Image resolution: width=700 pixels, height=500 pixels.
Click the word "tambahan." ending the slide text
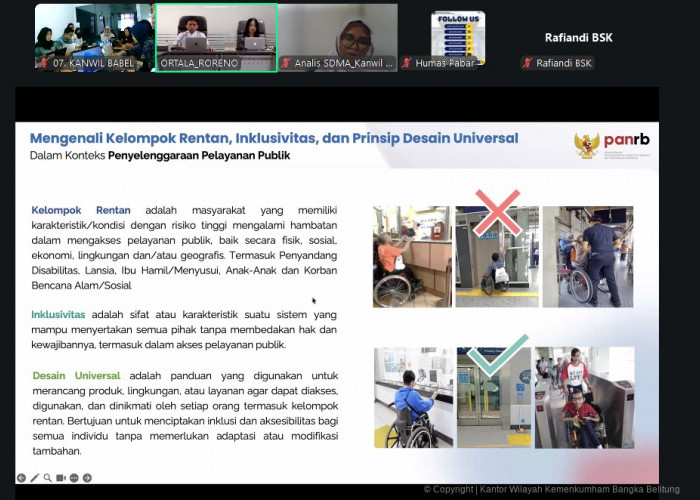57,451
